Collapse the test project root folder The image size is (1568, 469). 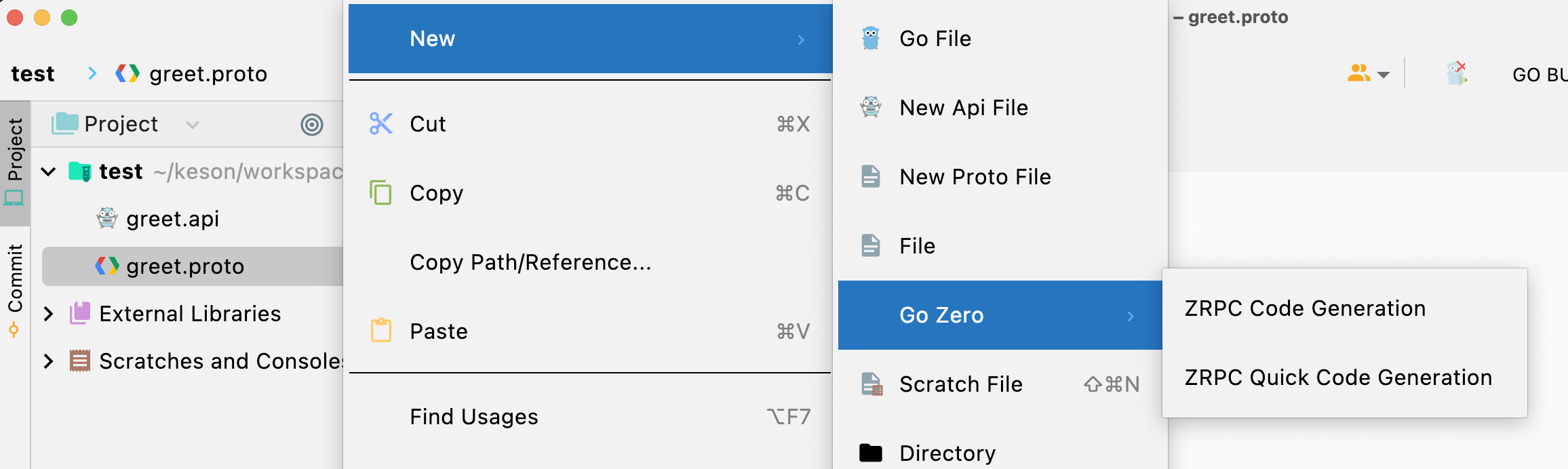pyautogui.click(x=49, y=171)
